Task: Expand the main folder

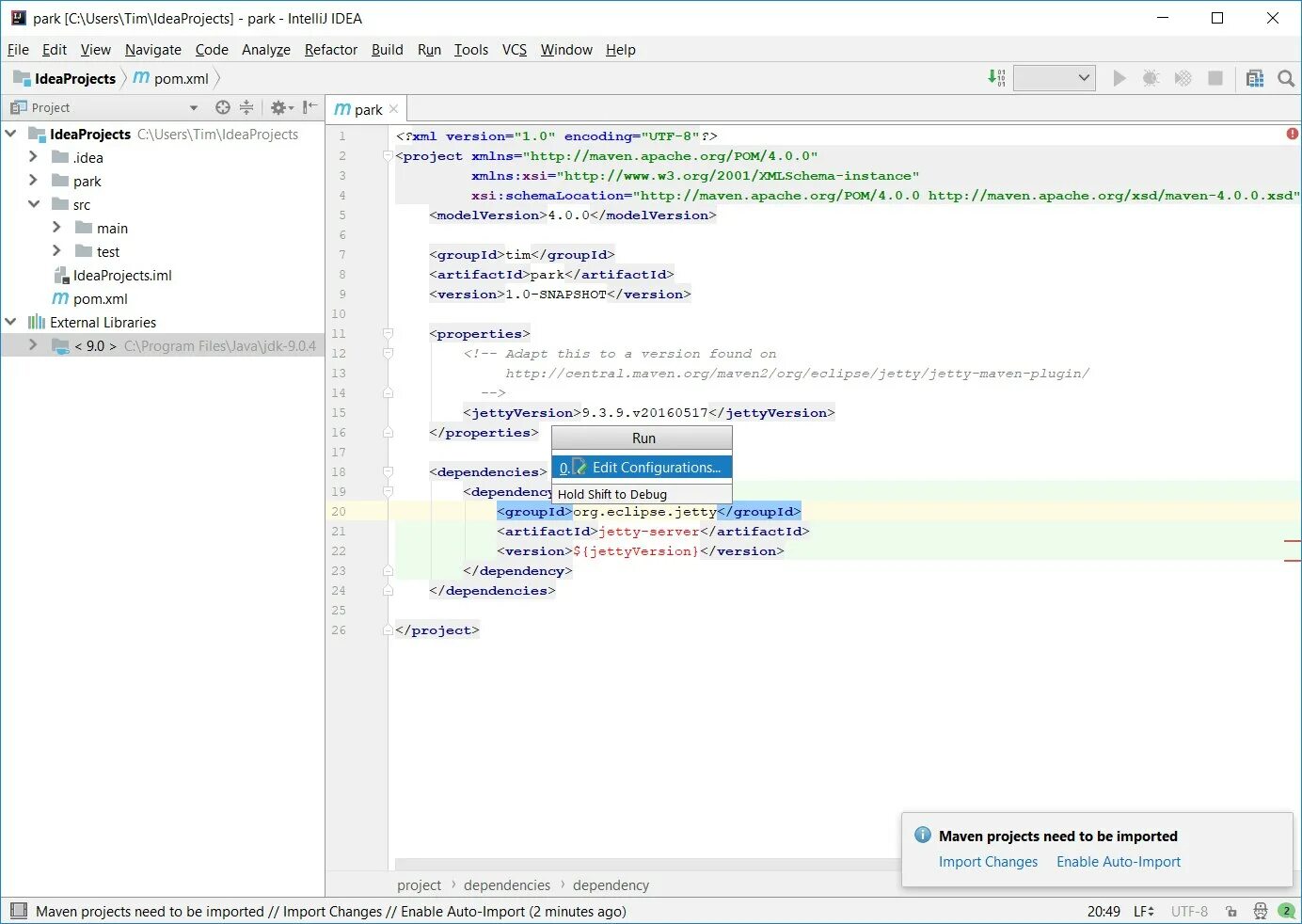Action: point(56,228)
